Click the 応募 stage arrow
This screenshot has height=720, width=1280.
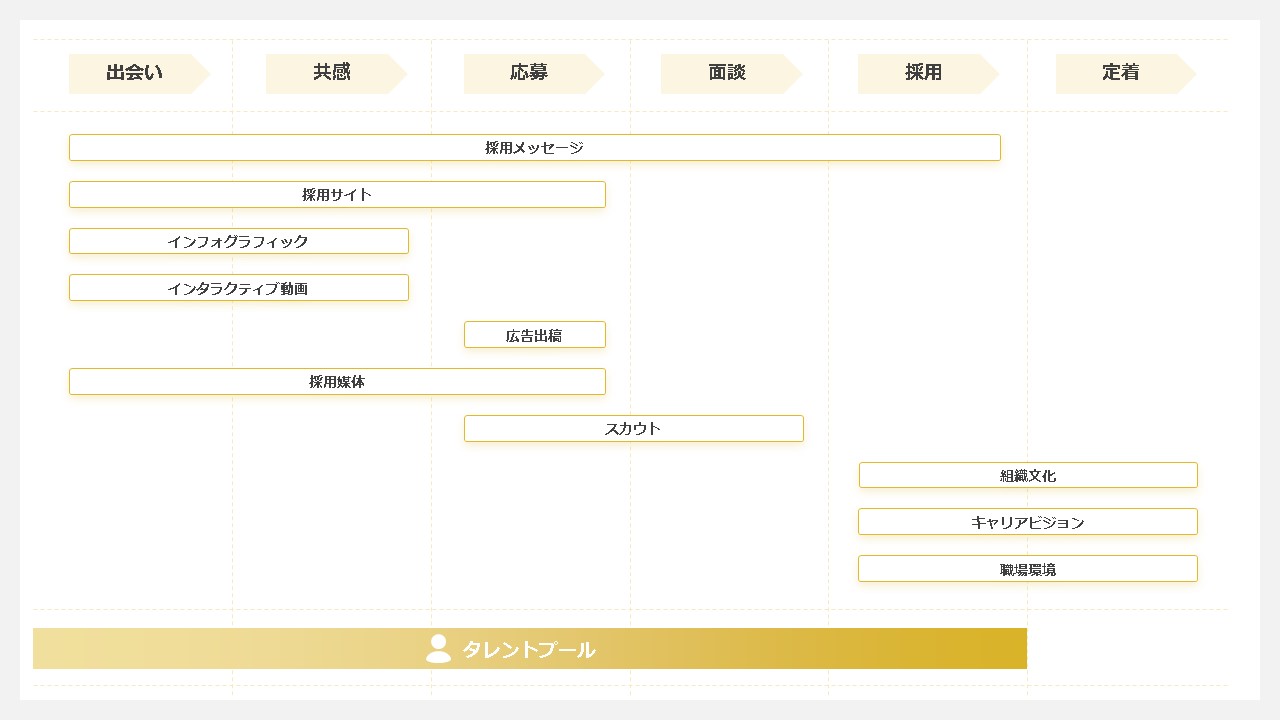(529, 73)
